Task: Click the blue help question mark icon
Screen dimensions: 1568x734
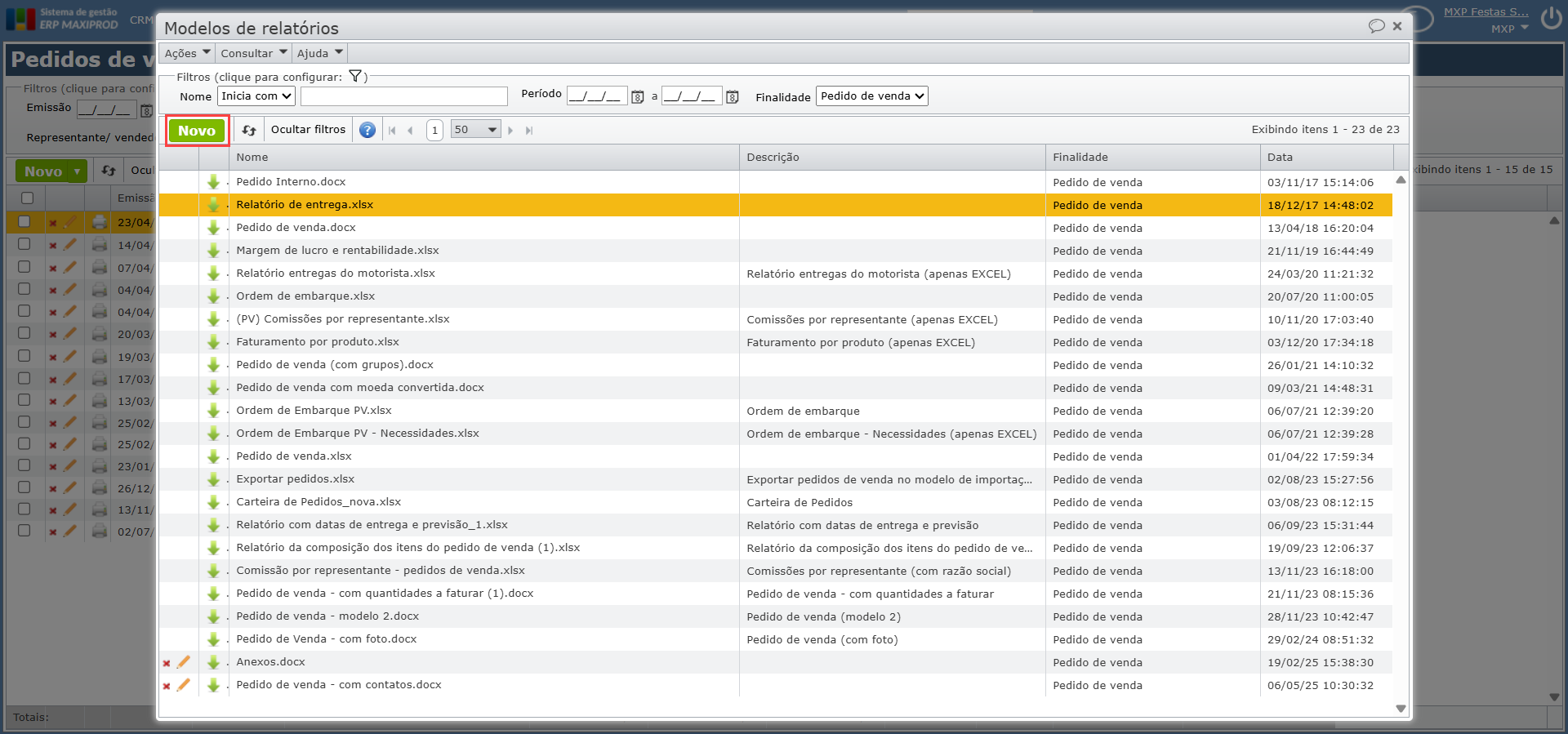Action: (x=367, y=131)
